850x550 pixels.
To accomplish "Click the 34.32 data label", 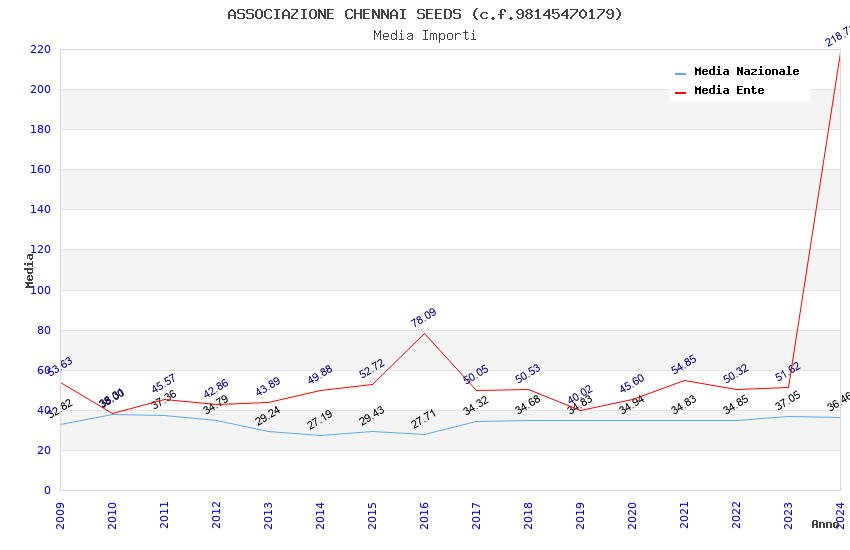I will [476, 406].
